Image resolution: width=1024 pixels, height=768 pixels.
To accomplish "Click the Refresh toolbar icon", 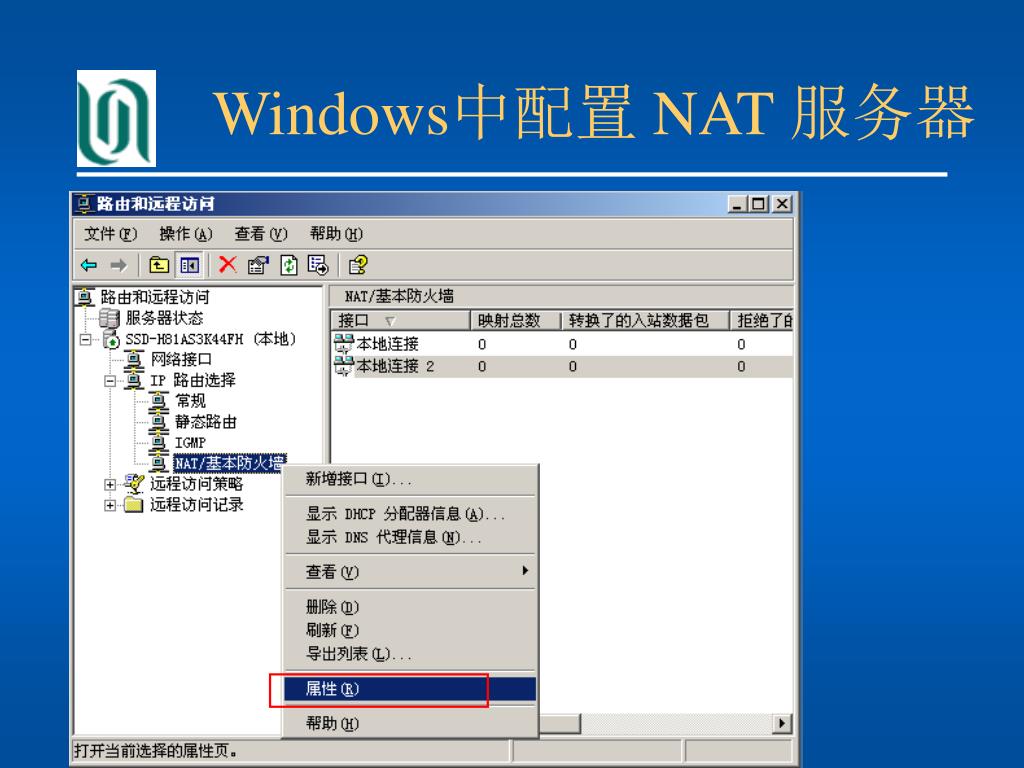I will [289, 265].
